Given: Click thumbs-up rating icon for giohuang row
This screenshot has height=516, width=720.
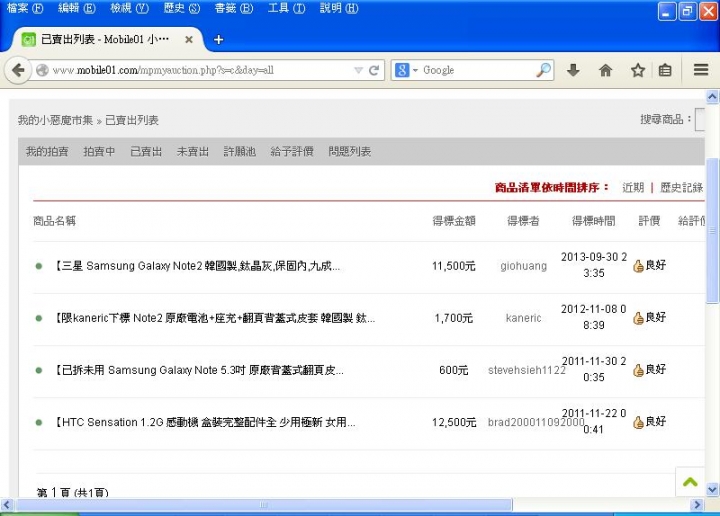Looking at the screenshot, I should 638,266.
